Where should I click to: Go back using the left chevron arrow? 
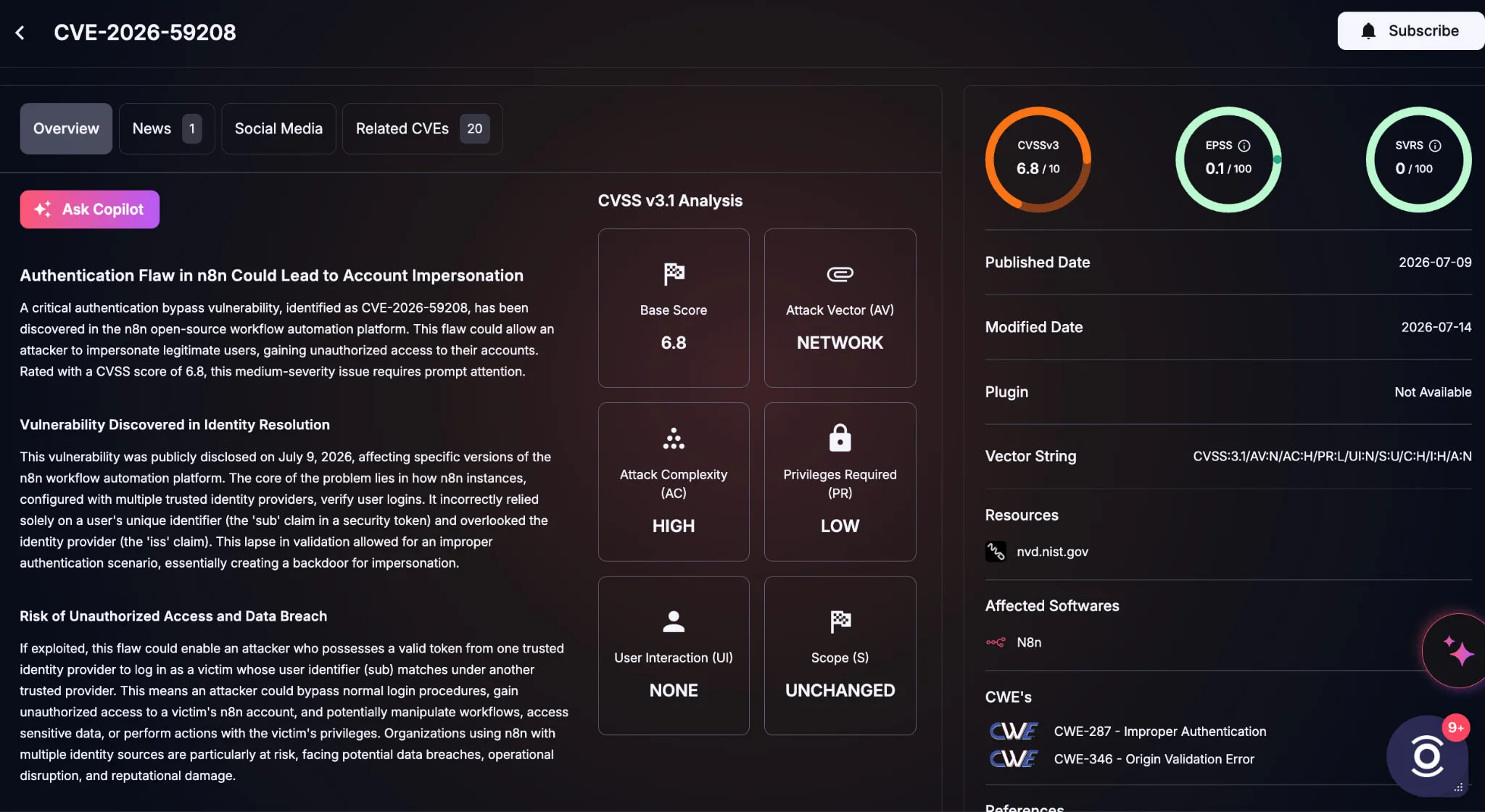coord(20,33)
